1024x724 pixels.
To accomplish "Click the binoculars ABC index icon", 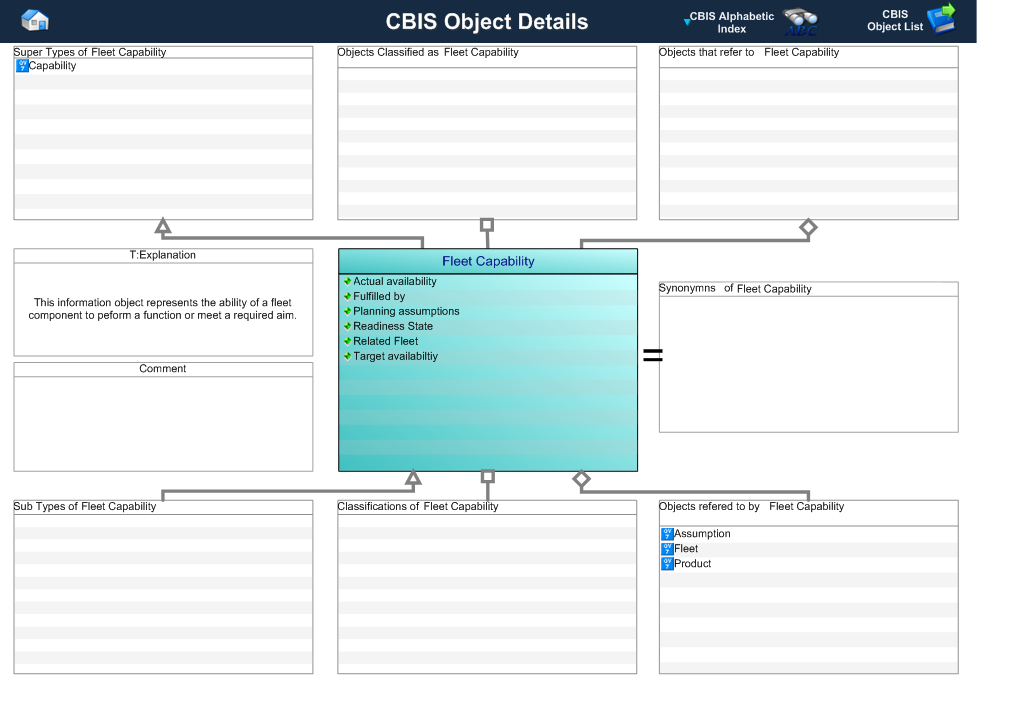I will (800, 22).
